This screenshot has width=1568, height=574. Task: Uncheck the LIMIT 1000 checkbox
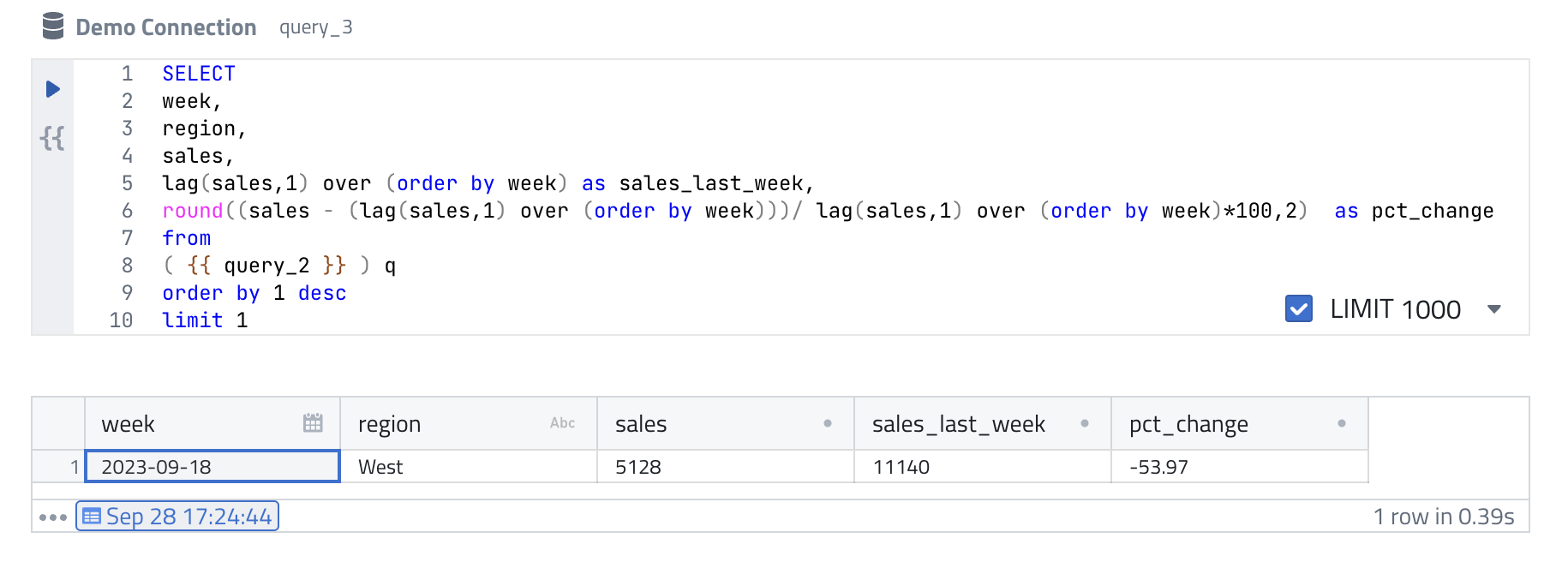(x=1298, y=308)
